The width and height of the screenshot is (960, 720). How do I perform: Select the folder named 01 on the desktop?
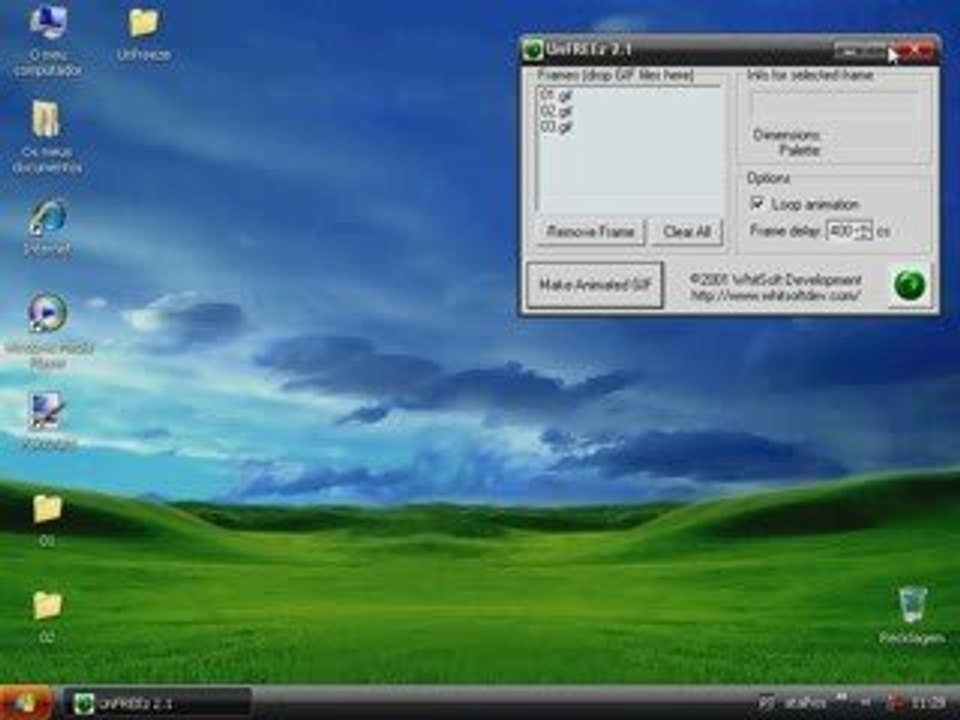click(x=47, y=509)
